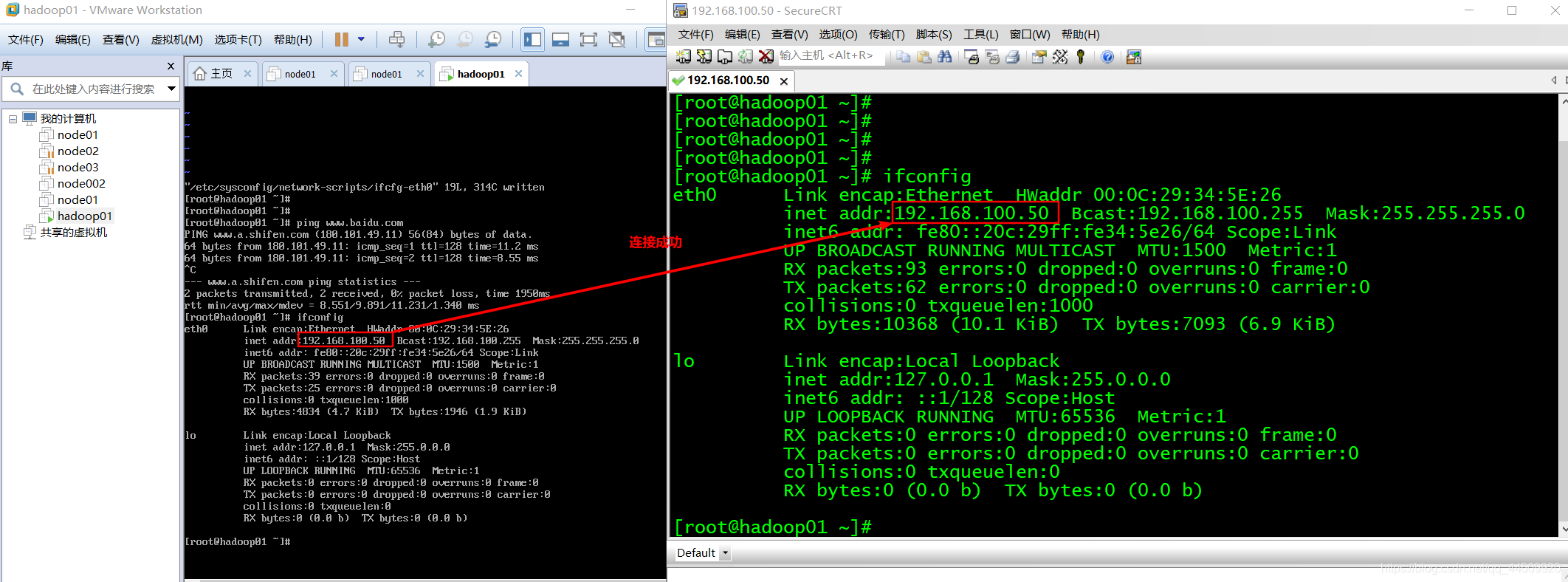
Task: Maximize the SecureCRT window
Action: 1512,10
